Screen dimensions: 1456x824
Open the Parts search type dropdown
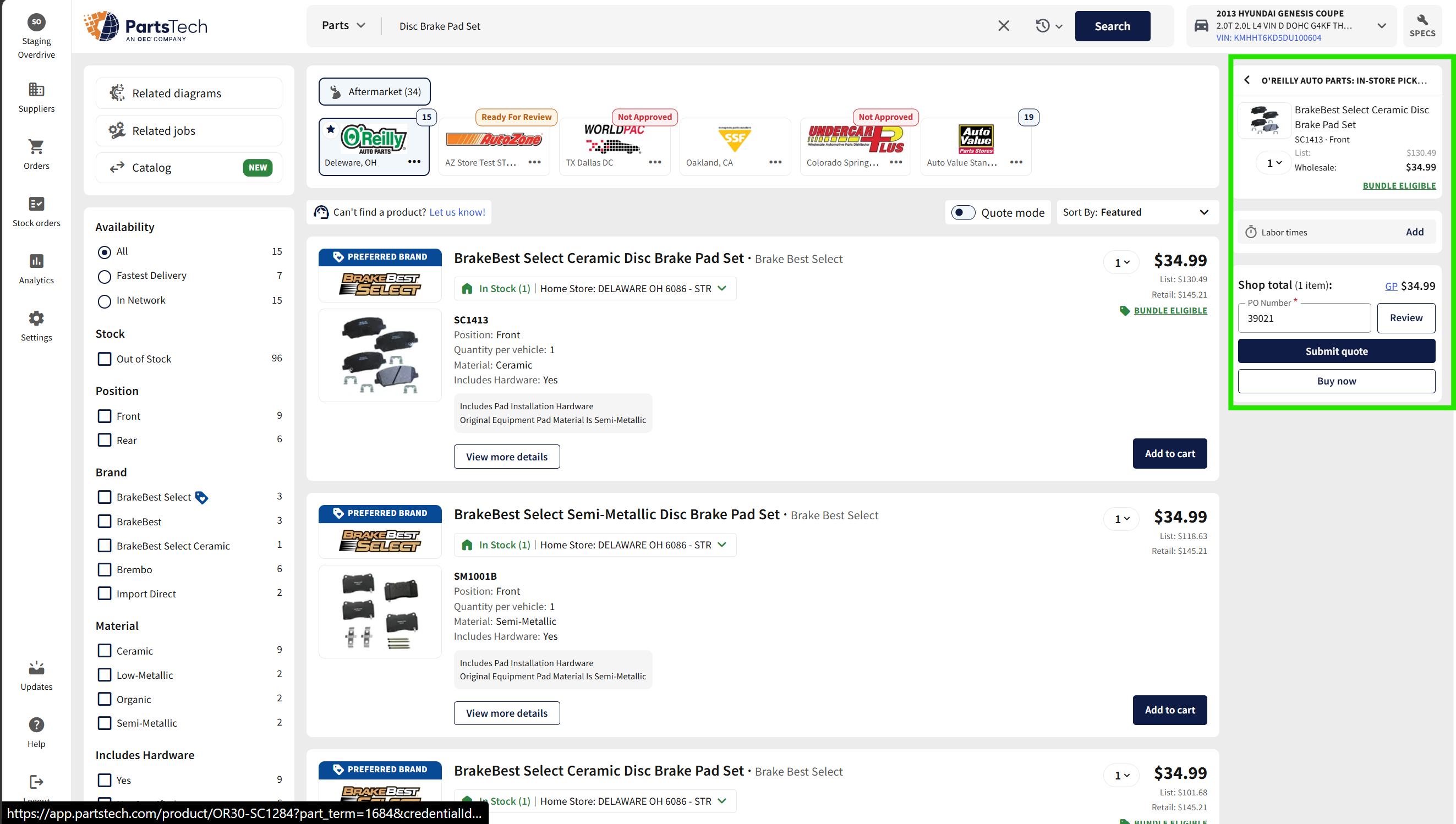343,25
